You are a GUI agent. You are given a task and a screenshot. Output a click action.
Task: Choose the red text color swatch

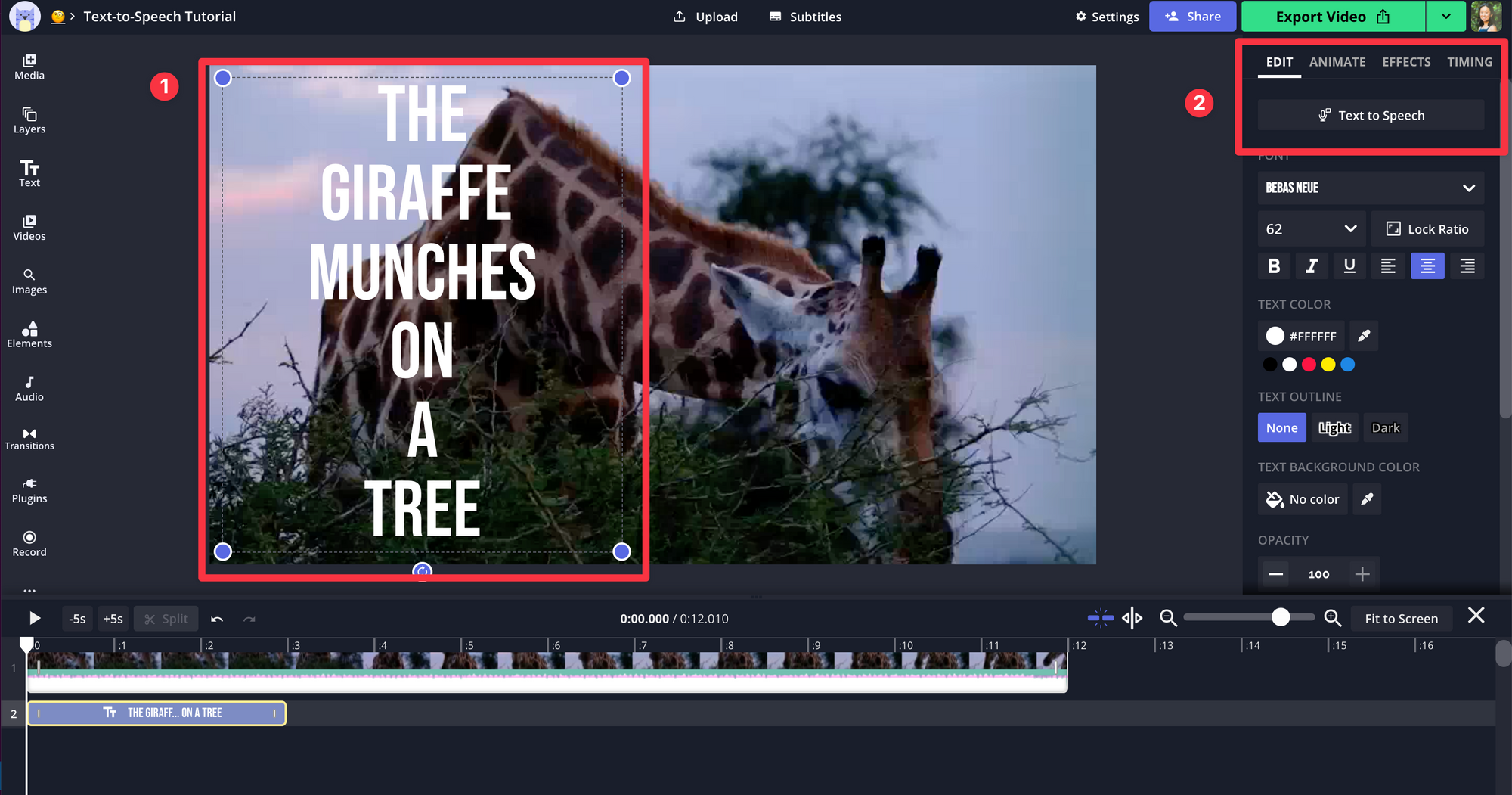1309,365
